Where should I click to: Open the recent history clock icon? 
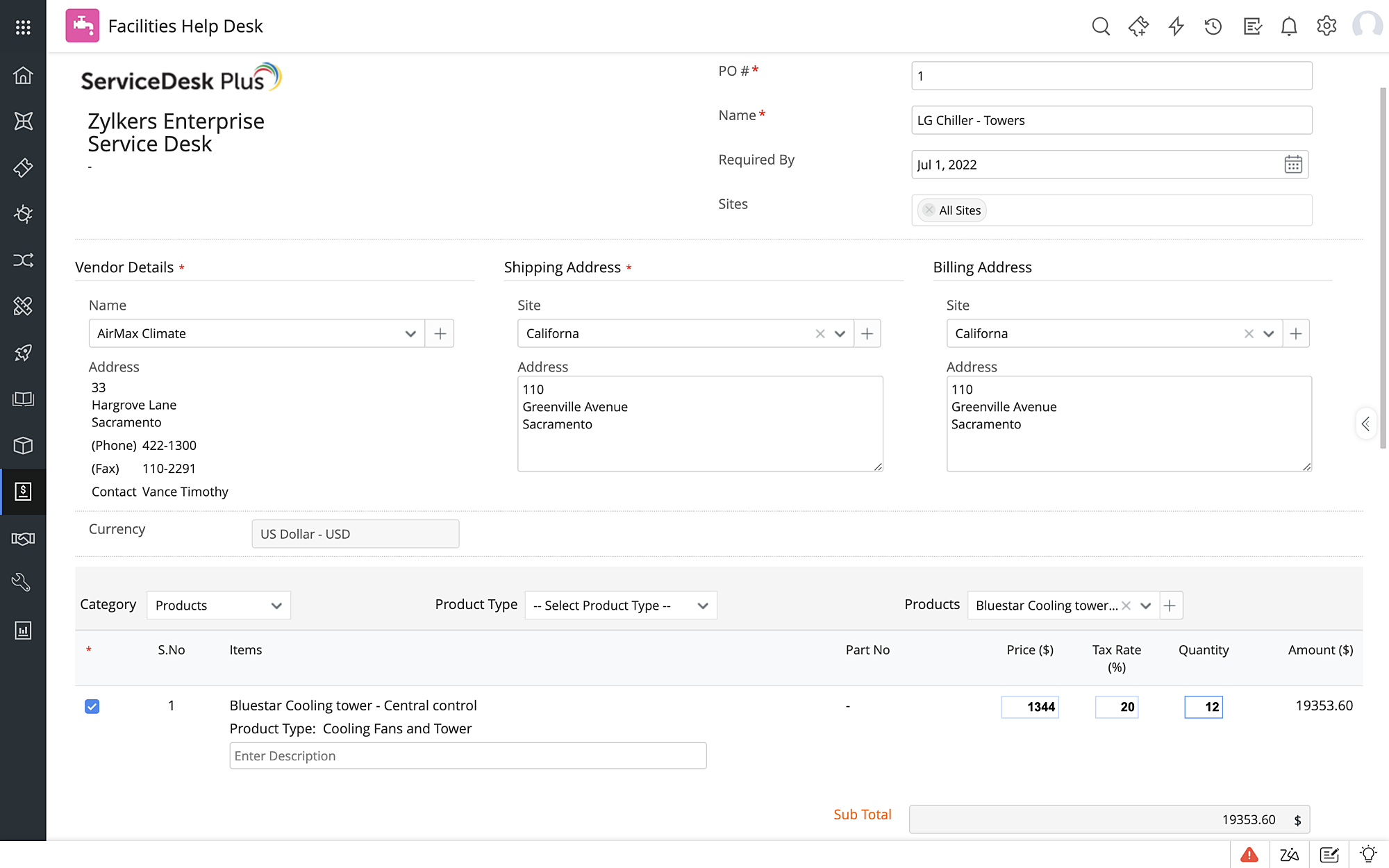click(1213, 26)
